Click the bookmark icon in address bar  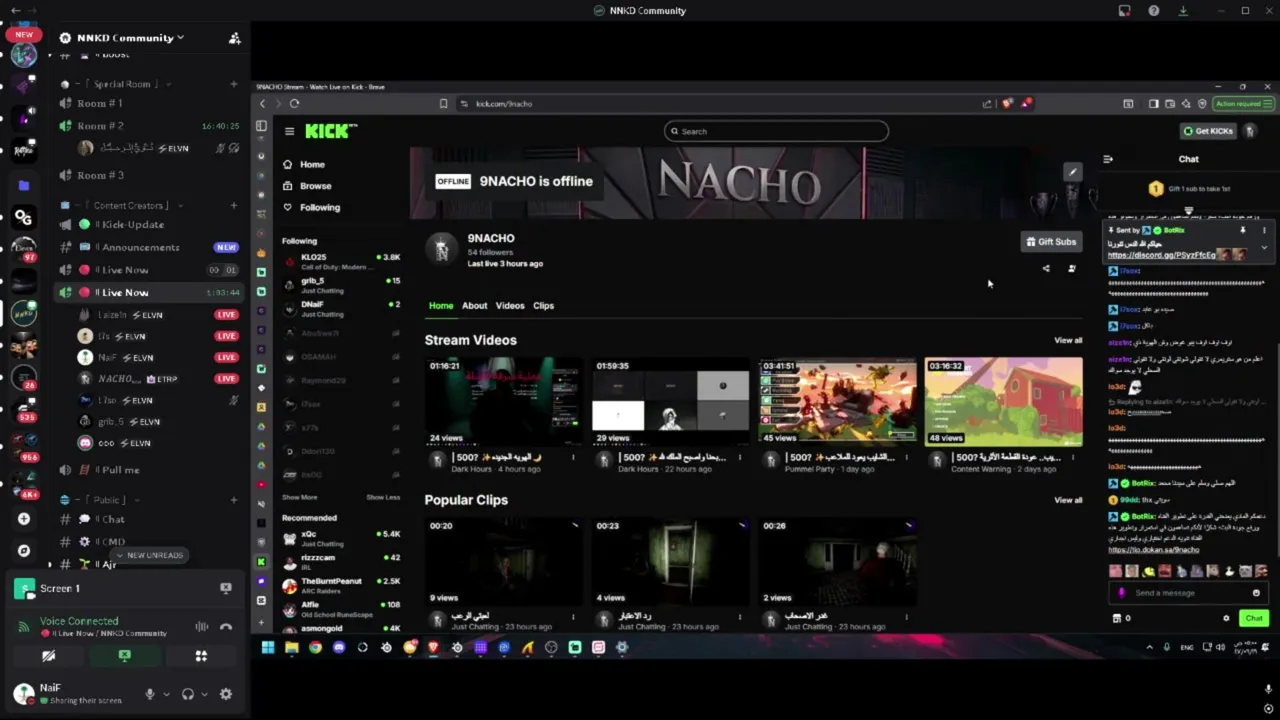point(443,104)
